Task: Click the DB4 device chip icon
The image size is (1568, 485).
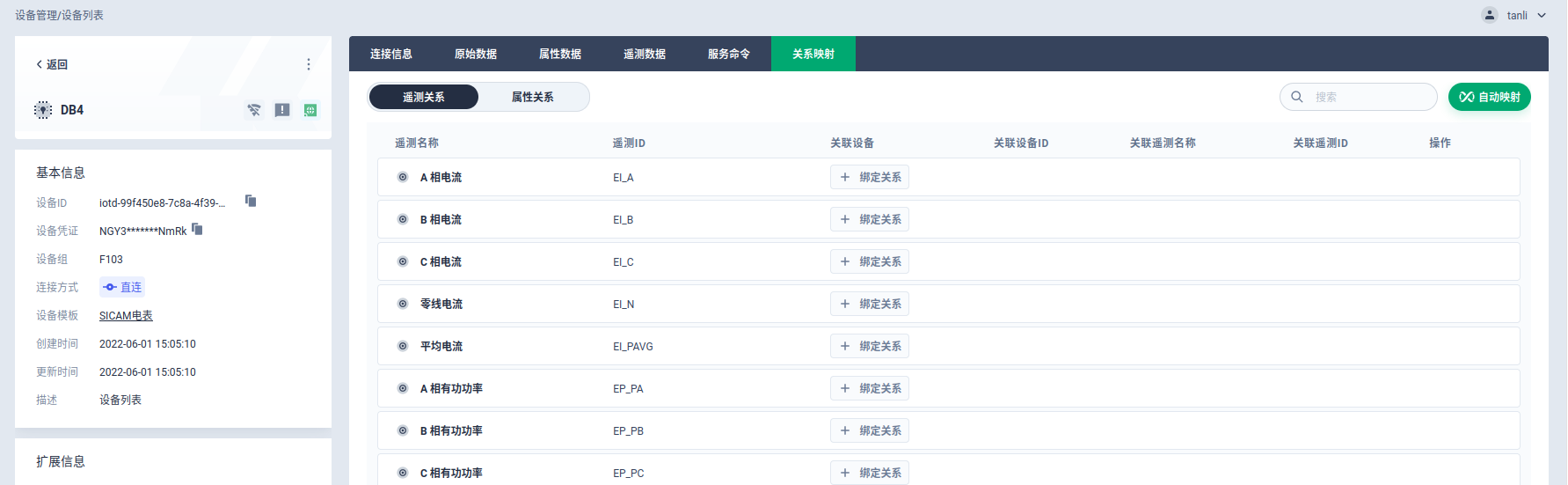Action: pos(43,110)
